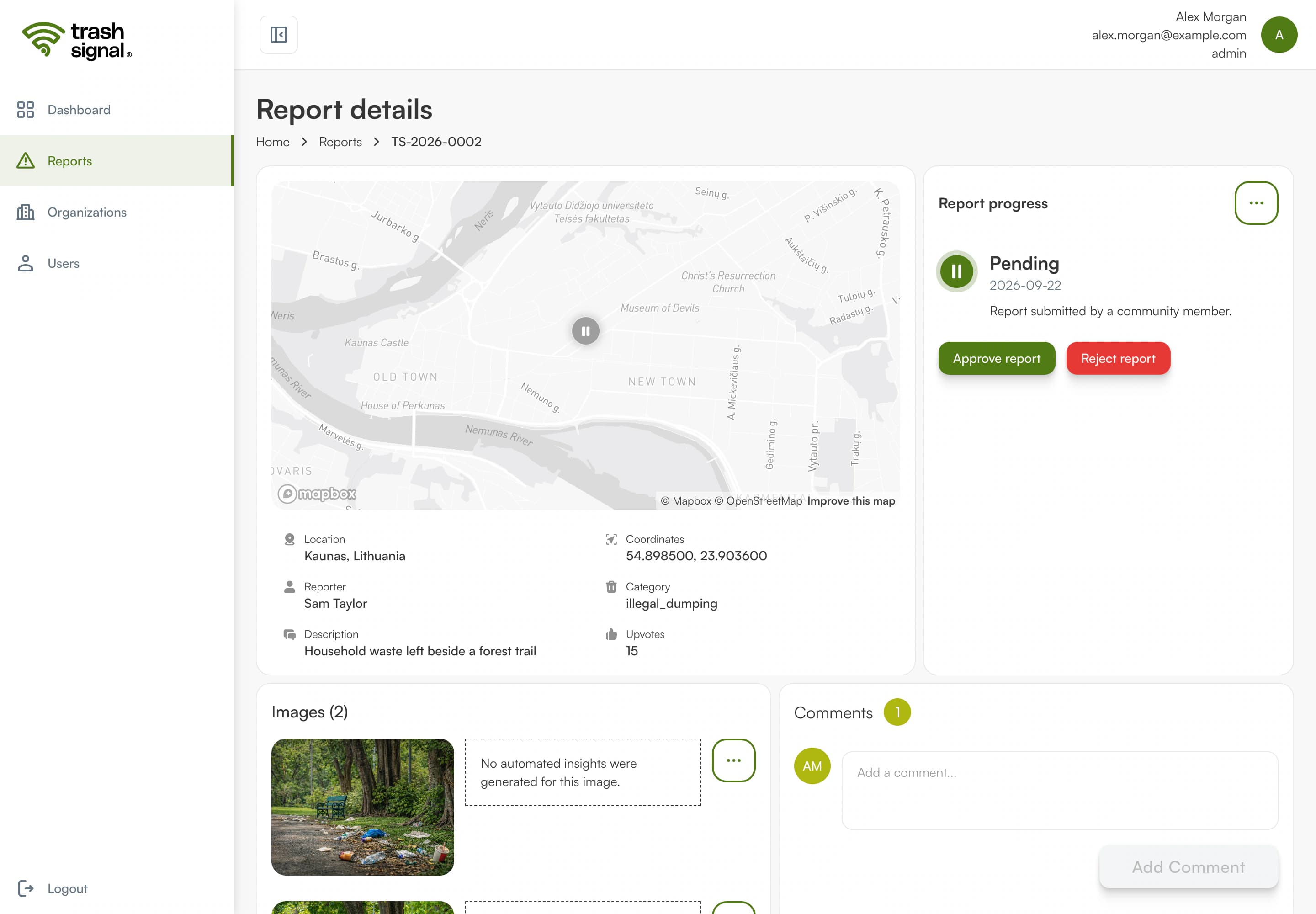
Task: Click the Pending status pause icon
Action: pos(956,271)
